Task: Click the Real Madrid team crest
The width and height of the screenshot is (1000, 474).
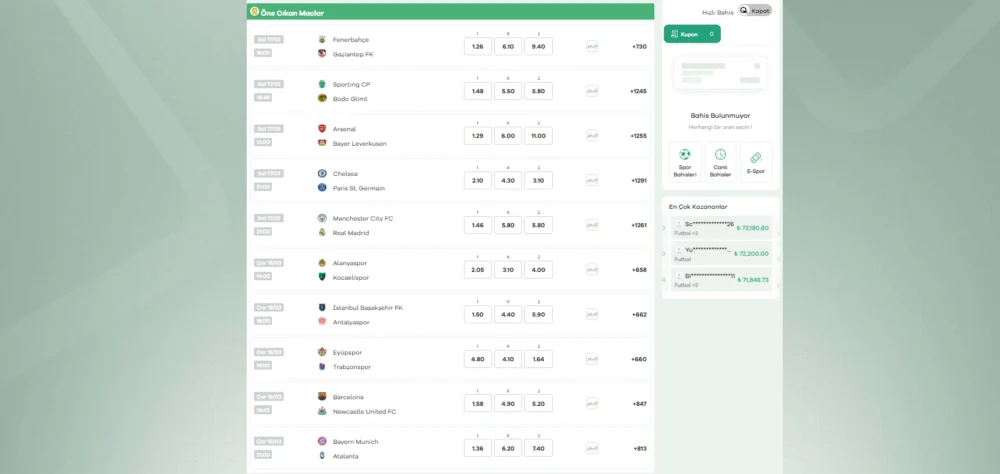Action: click(x=322, y=233)
